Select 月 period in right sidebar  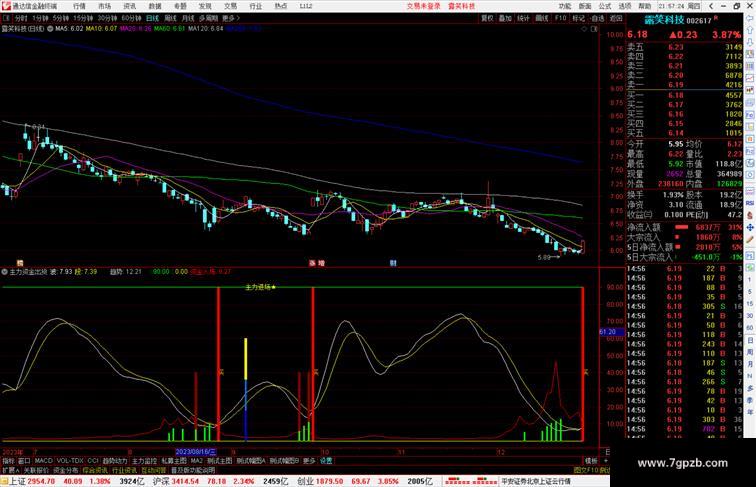750,364
